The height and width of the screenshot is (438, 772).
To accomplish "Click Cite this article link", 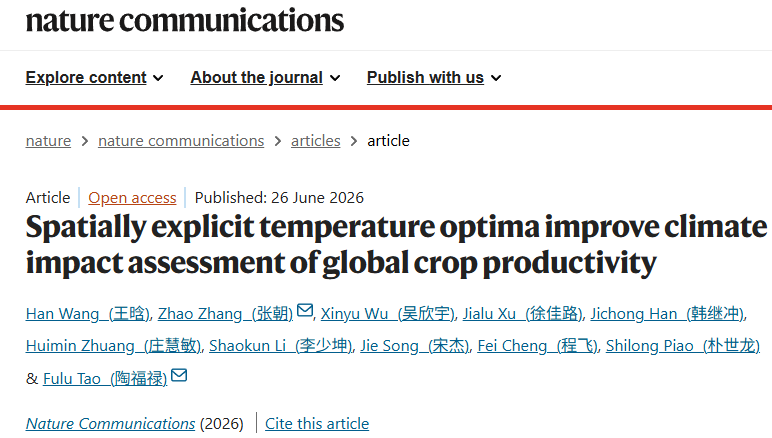I will (x=317, y=424).
